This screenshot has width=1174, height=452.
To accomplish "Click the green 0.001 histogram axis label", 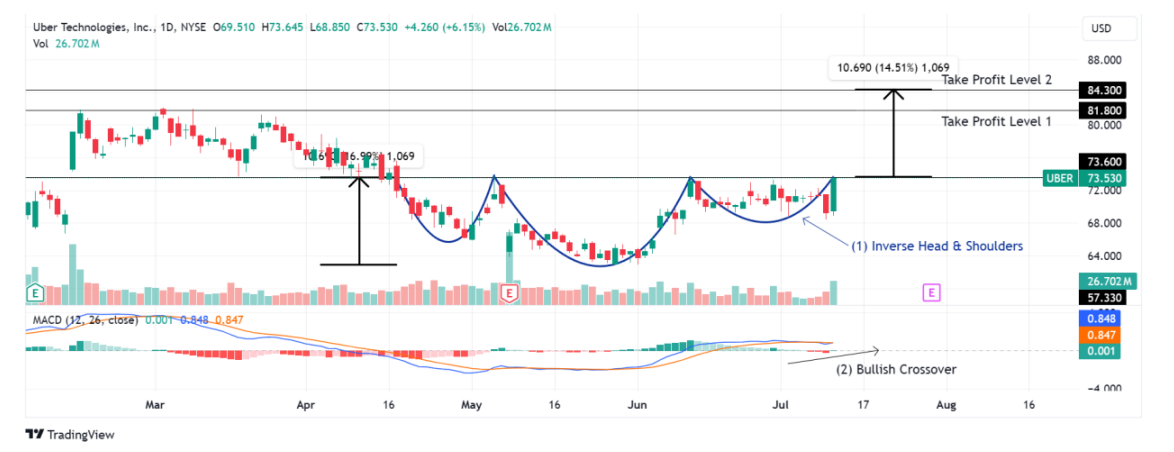I will coord(1100,351).
